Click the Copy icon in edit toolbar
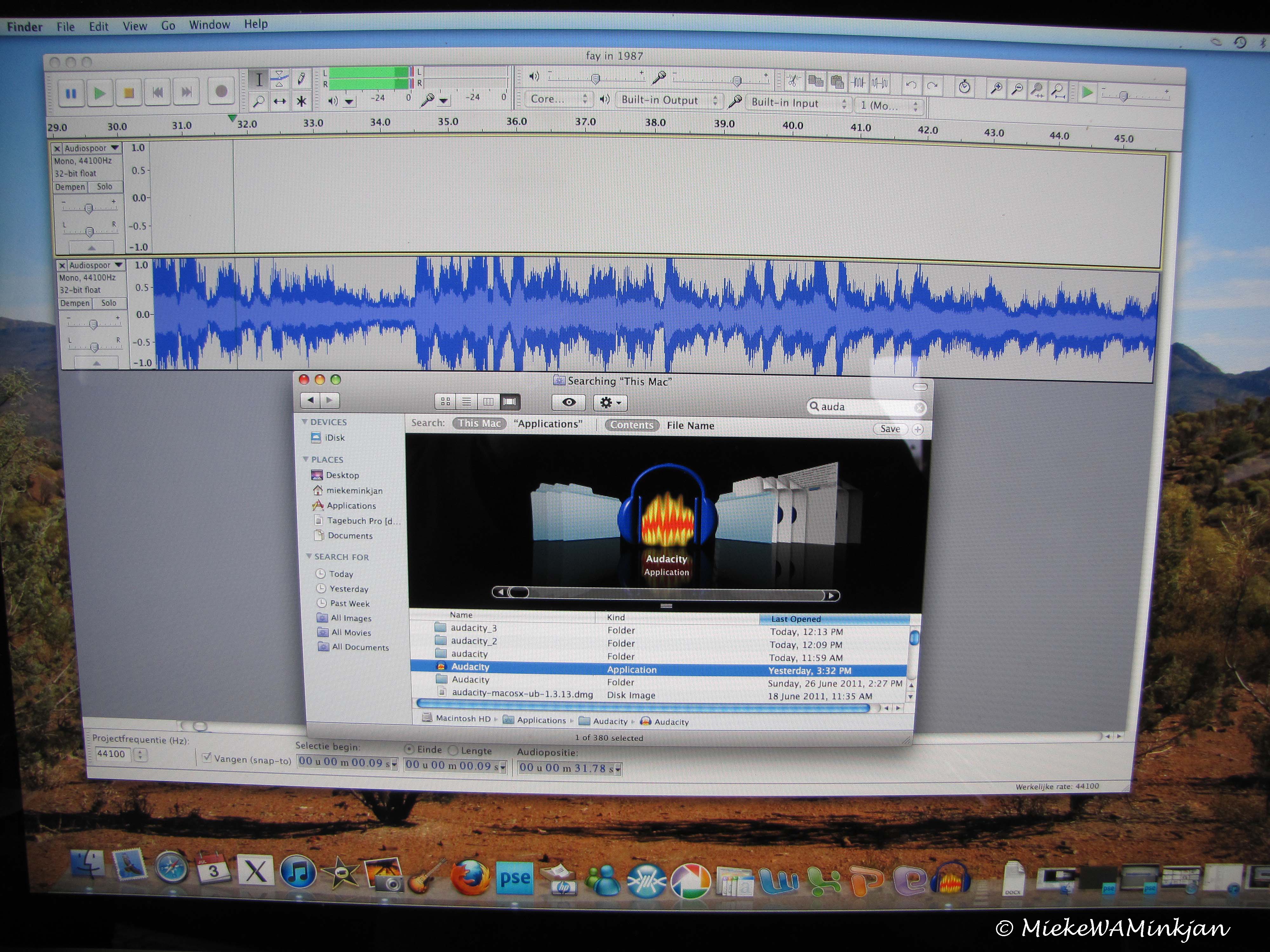Screen dimensions: 1270x952 coord(815,82)
